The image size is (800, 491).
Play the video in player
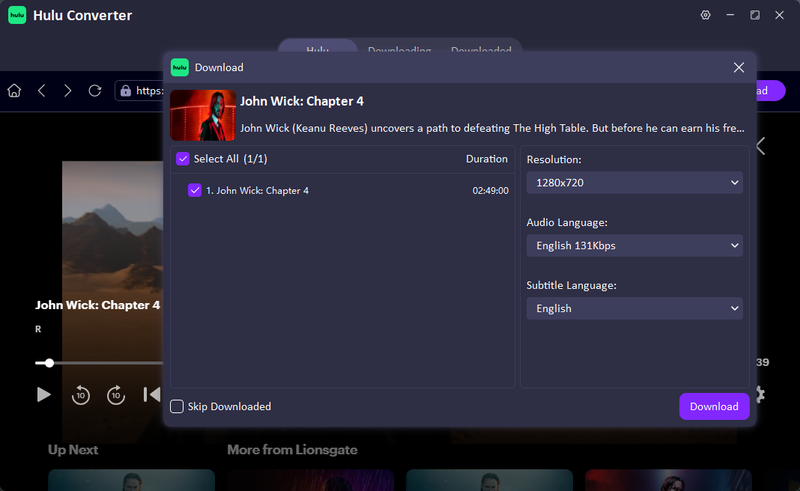coord(44,395)
